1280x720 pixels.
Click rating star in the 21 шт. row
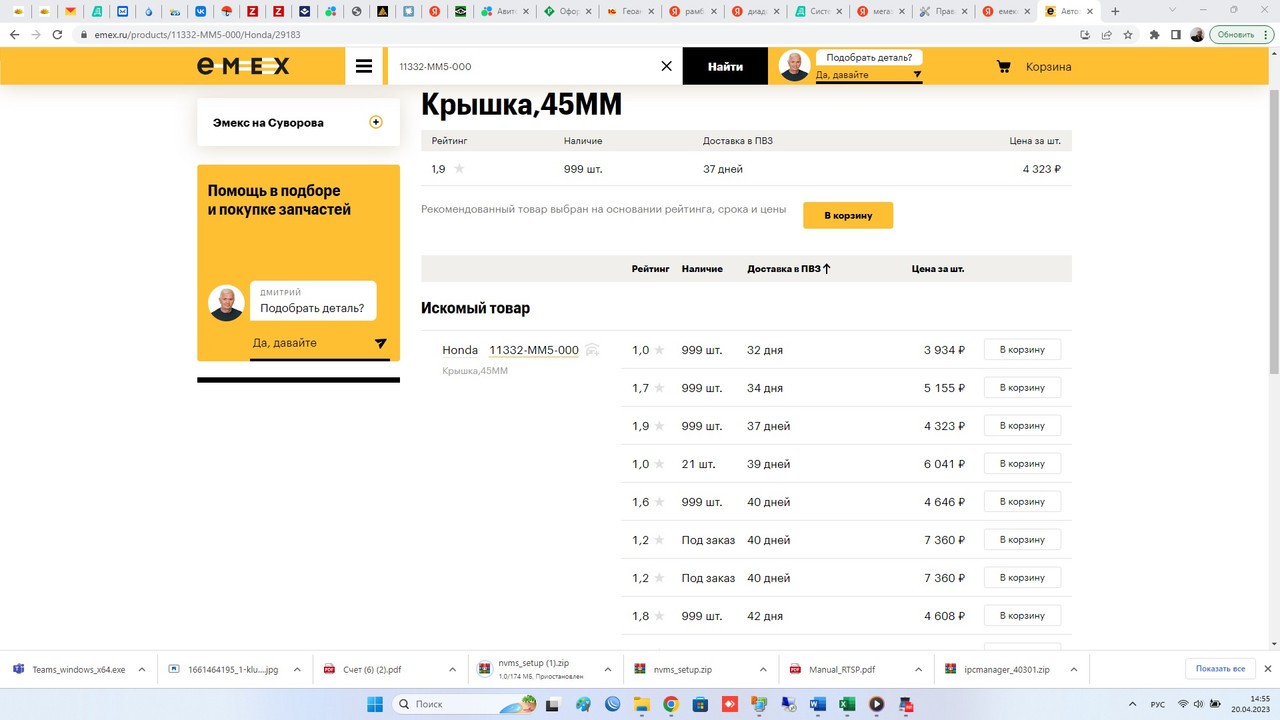point(659,464)
